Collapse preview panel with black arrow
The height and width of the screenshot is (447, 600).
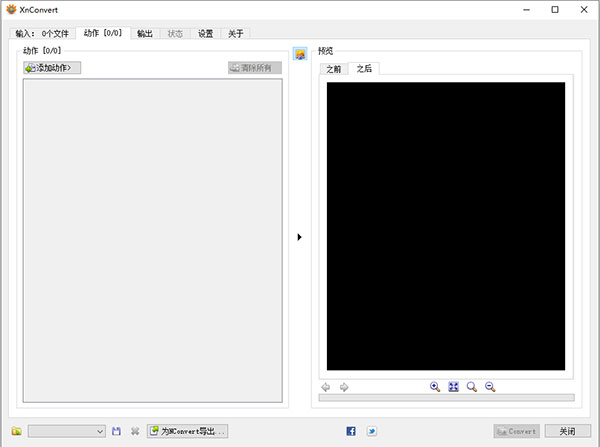pyautogui.click(x=300, y=237)
